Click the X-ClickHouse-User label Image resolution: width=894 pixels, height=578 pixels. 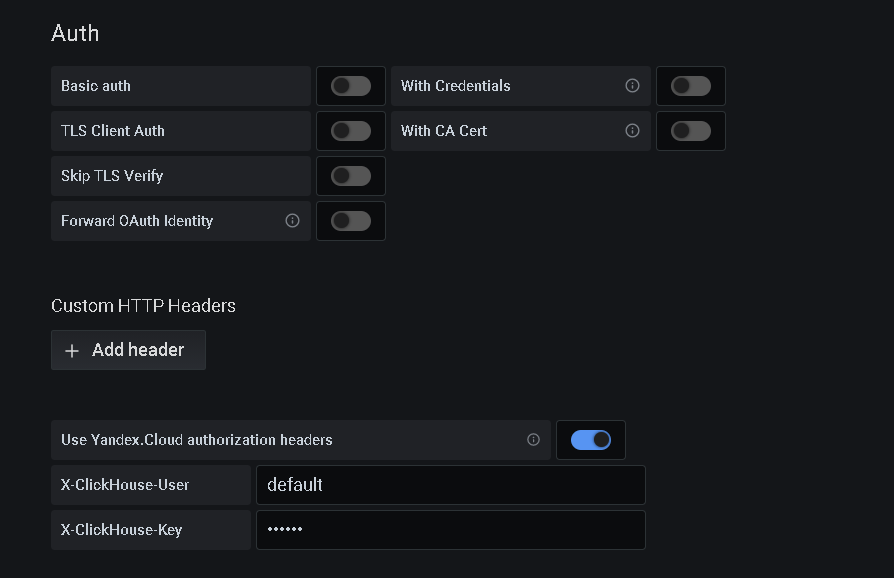point(125,485)
